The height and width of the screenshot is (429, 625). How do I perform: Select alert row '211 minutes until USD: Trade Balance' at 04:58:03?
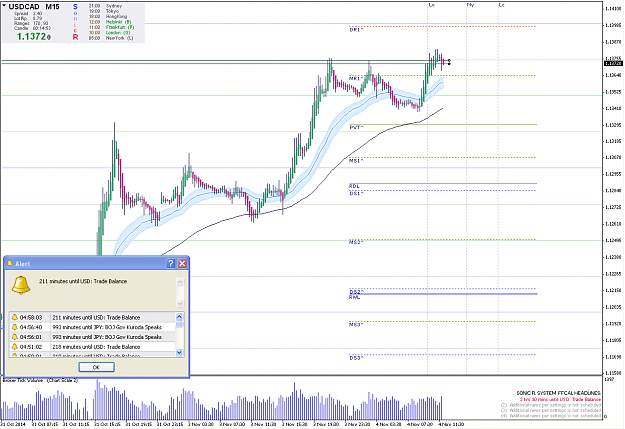92,317
